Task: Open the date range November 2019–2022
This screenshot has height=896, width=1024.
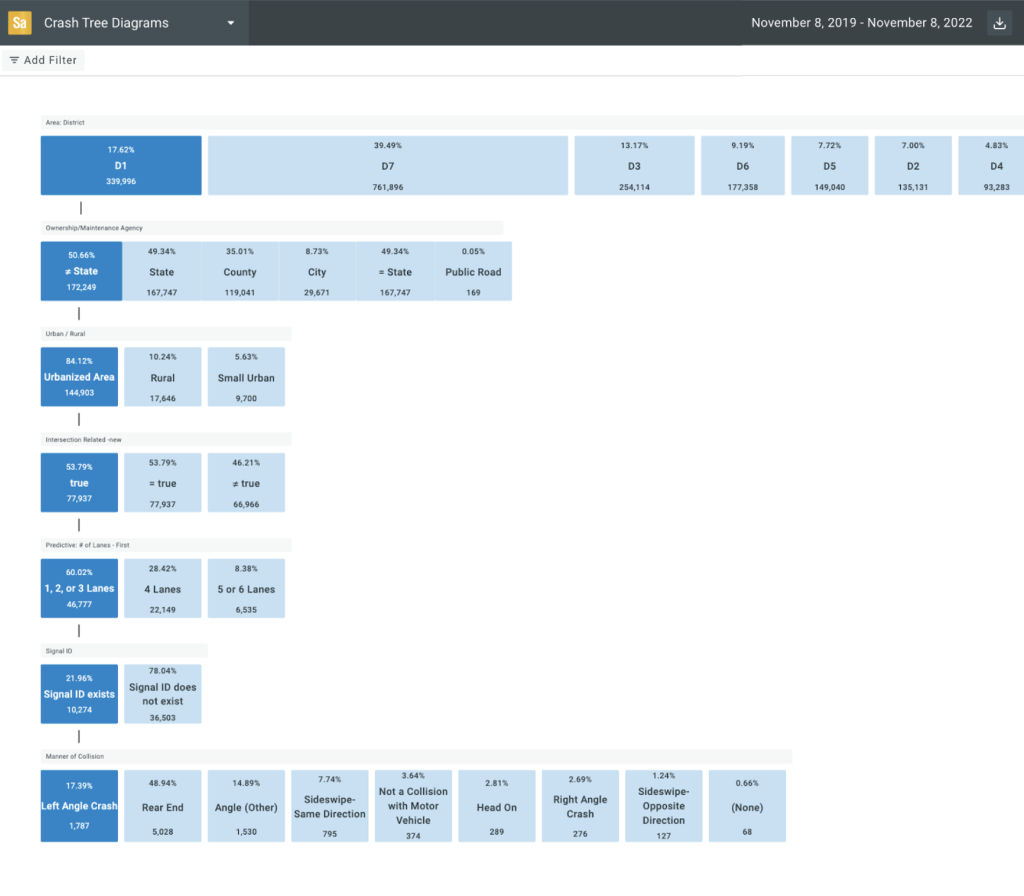Action: point(861,23)
